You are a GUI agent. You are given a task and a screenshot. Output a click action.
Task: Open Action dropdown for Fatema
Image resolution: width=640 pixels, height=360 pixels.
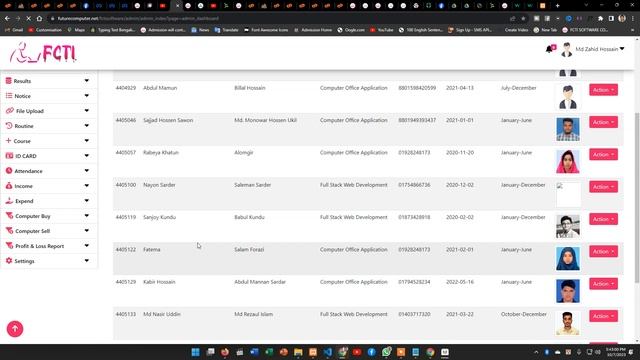pos(603,251)
